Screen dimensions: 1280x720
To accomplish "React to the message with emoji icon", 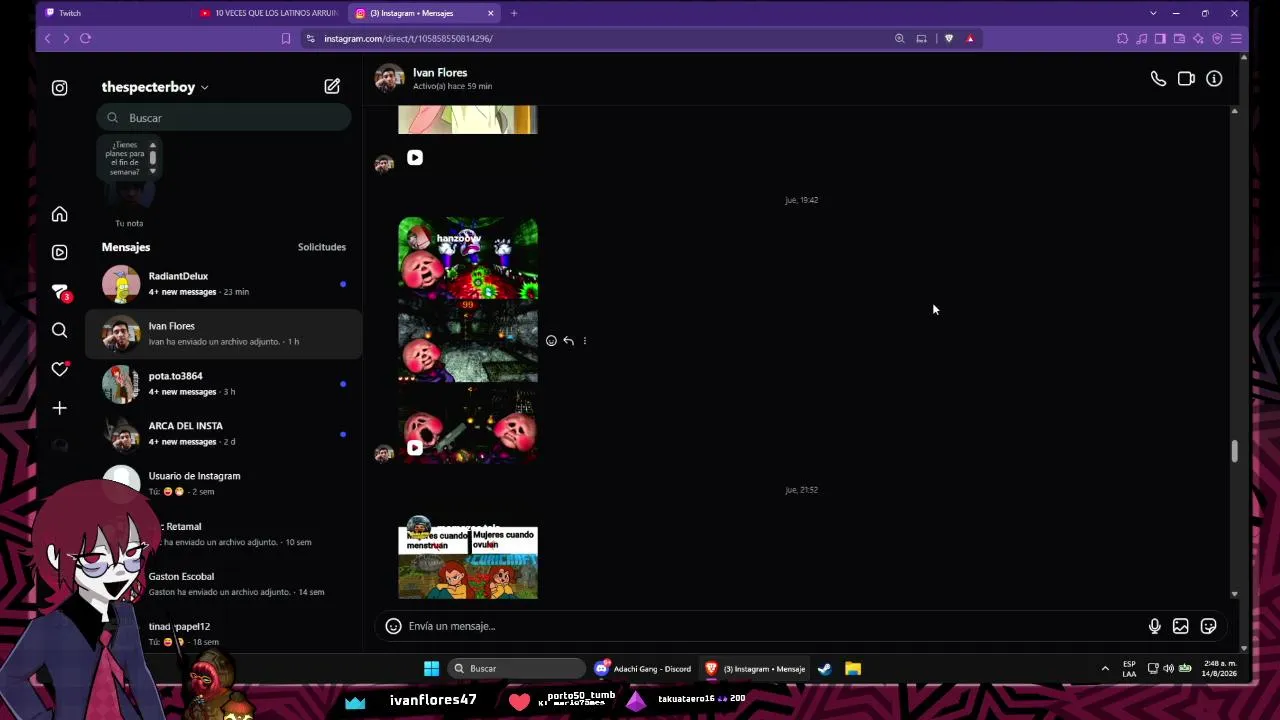I will pyautogui.click(x=551, y=341).
